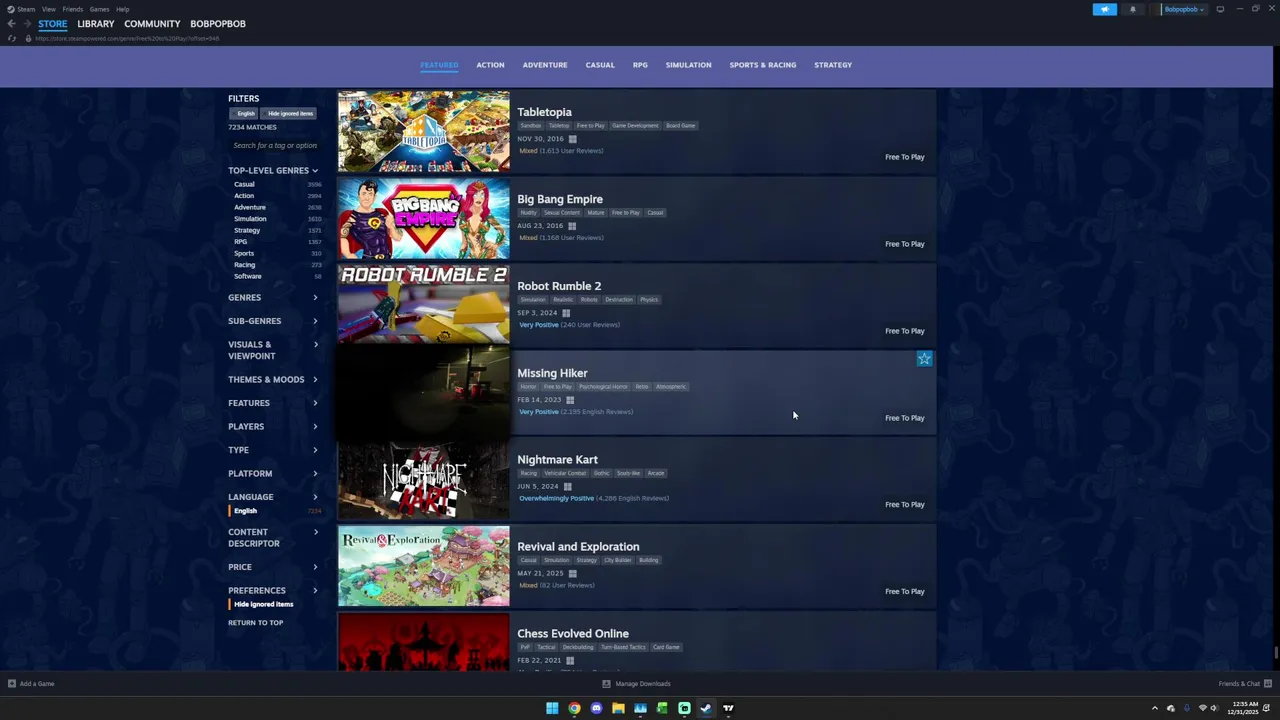Viewport: 1280px width, 720px height.
Task: Click the Big Picture mode icon
Action: [x=1220, y=9]
